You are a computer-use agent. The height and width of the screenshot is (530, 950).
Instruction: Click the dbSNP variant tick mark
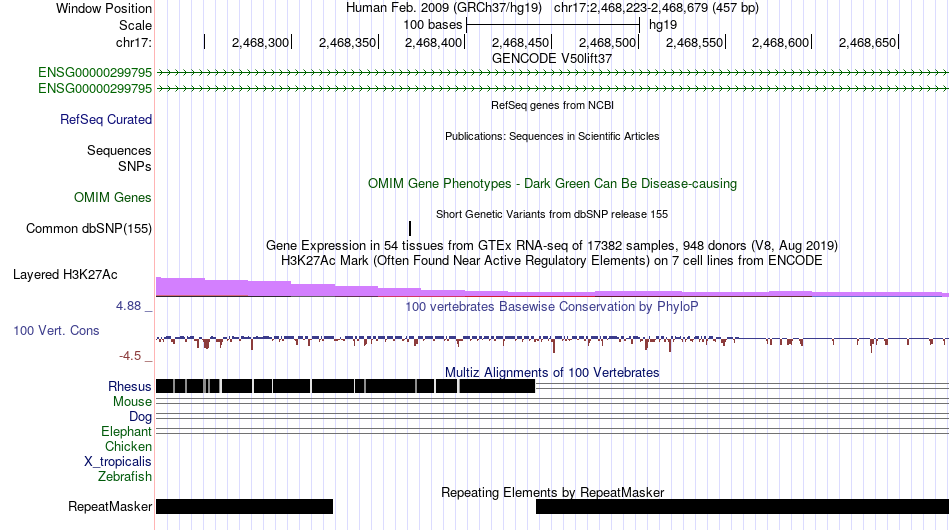point(410,228)
